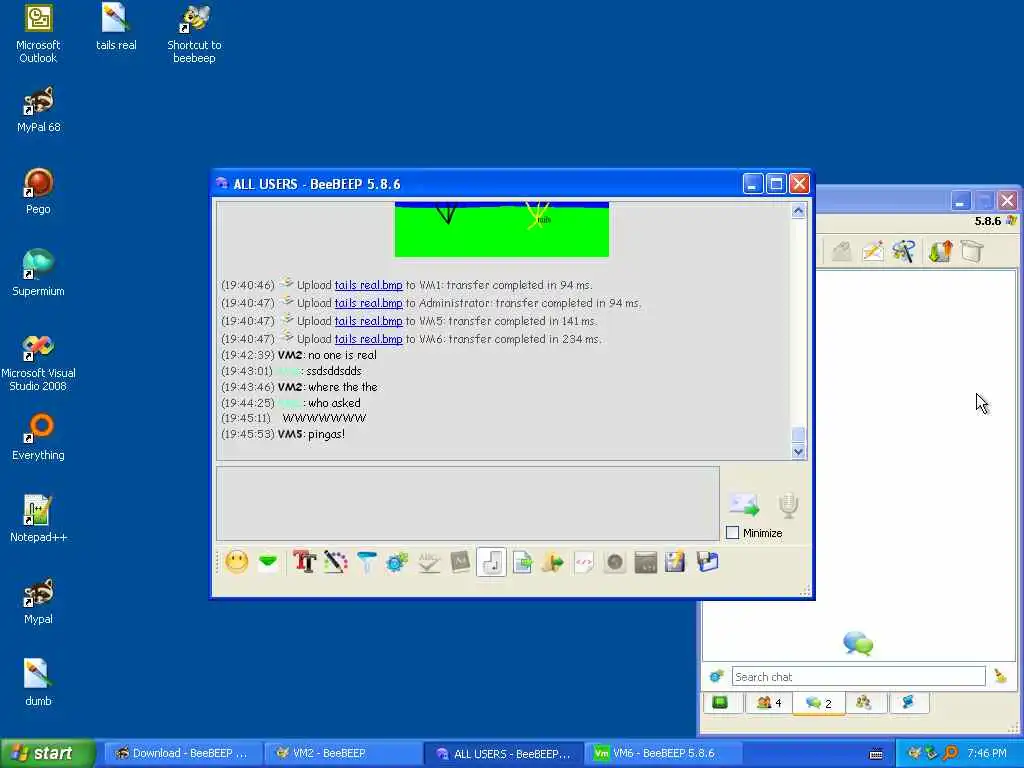Open tails real.bmp link sent to VM1
Image resolution: width=1024 pixels, height=768 pixels.
368,285
